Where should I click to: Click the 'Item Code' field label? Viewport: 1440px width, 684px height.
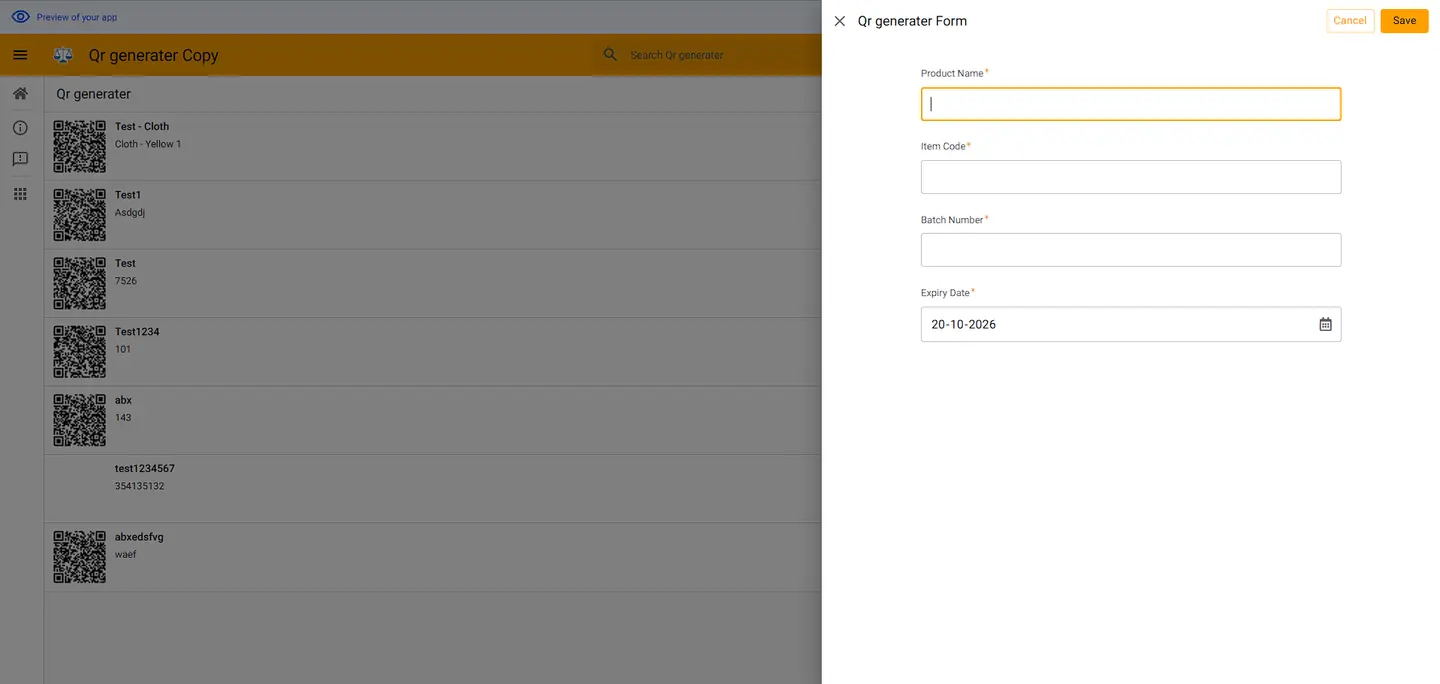pos(943,146)
